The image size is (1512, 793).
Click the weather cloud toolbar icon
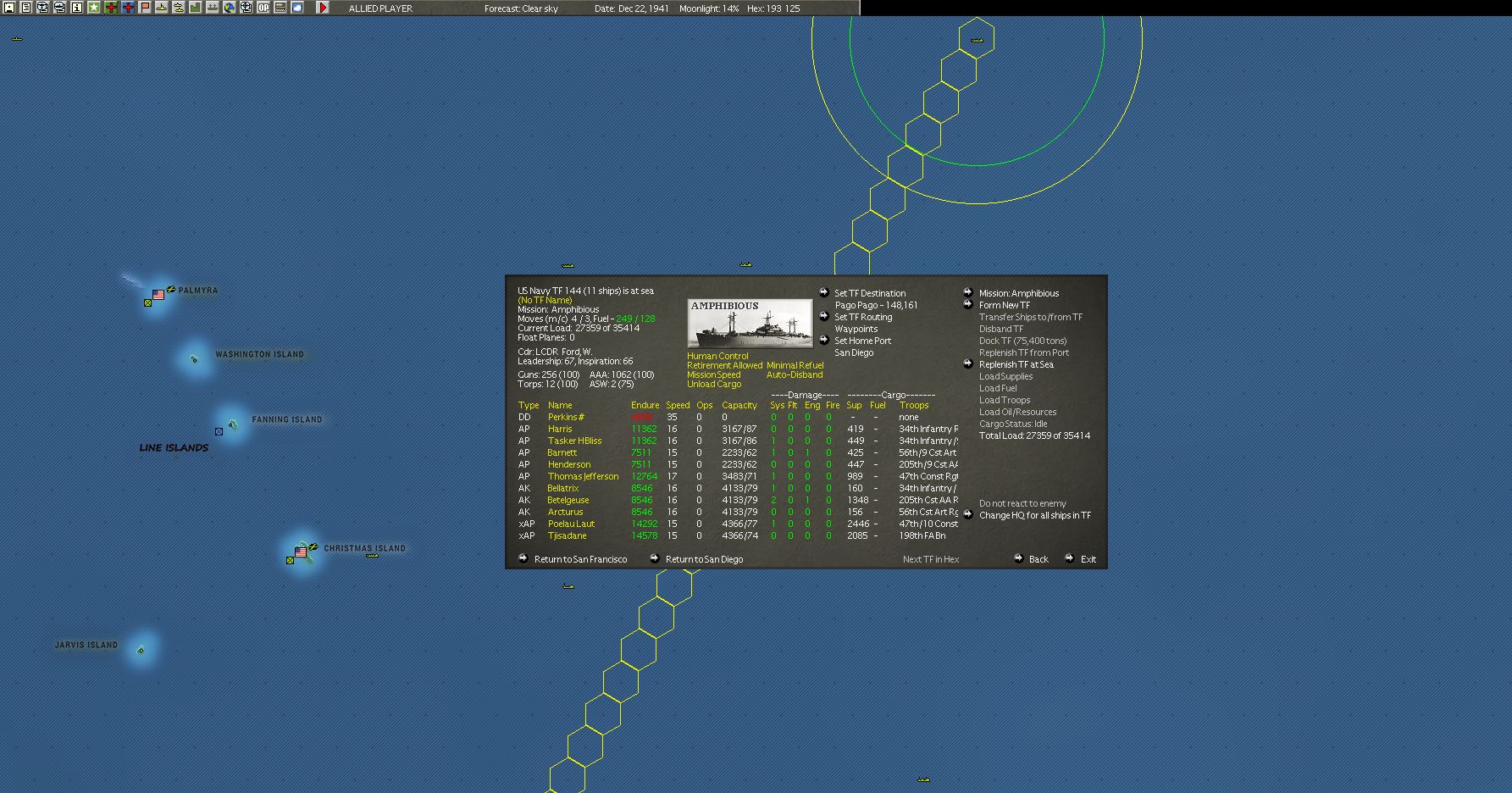pyautogui.click(x=297, y=8)
